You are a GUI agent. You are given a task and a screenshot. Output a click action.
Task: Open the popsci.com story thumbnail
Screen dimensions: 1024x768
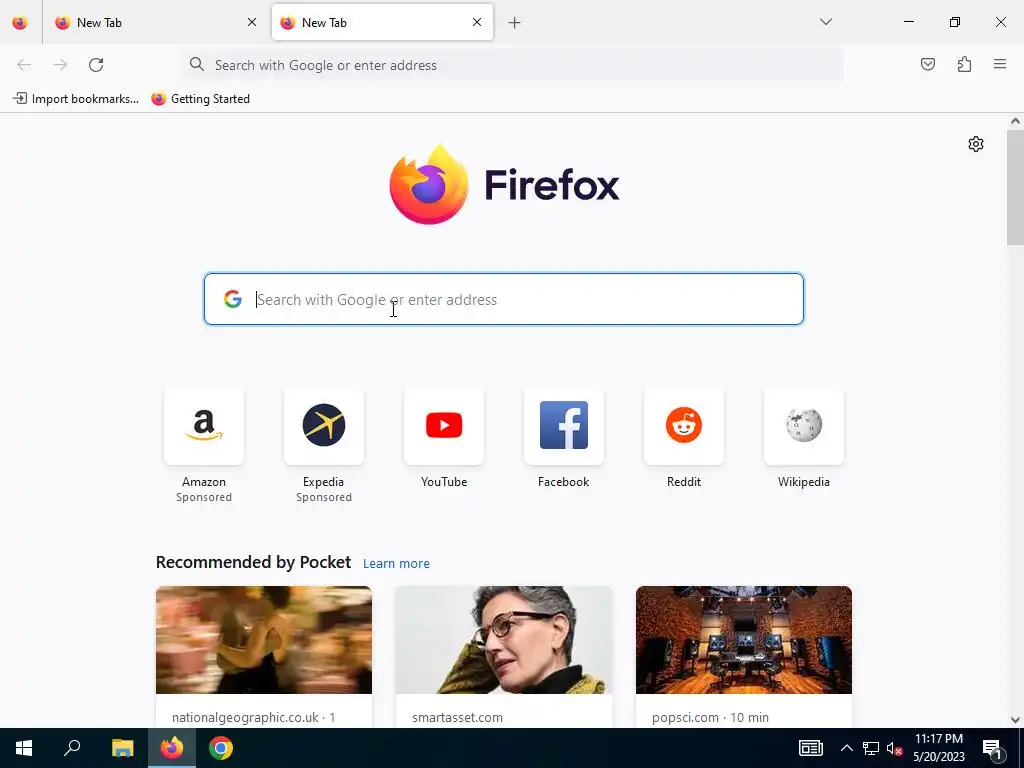click(744, 640)
